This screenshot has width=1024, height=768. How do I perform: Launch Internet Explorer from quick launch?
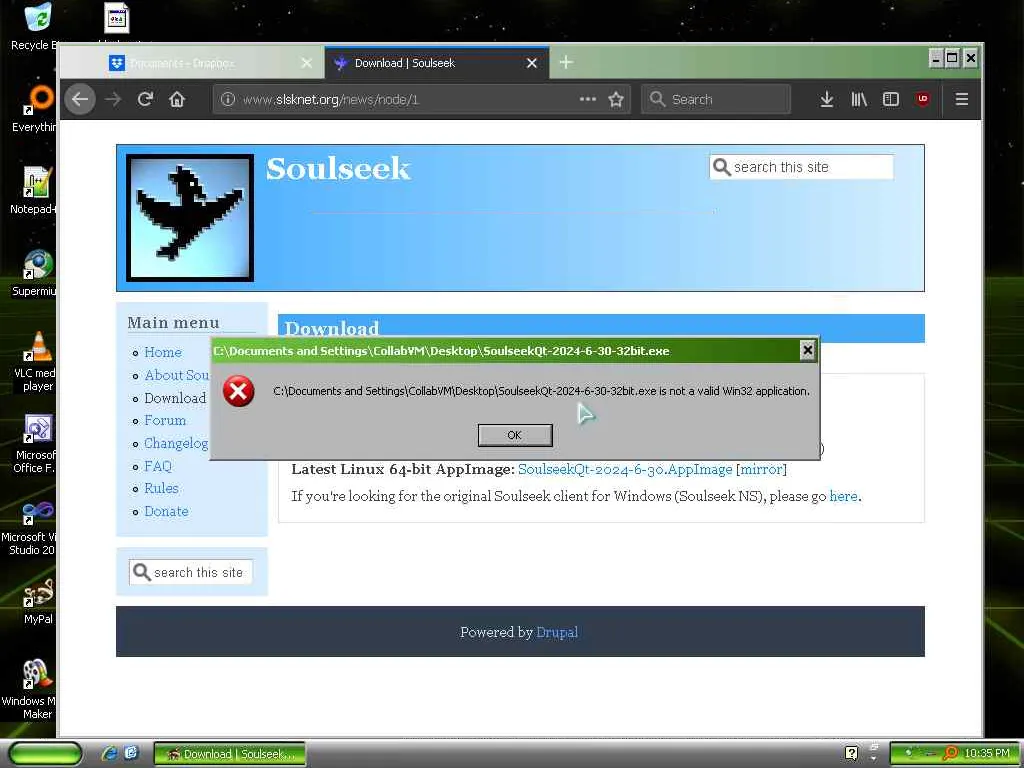(x=109, y=754)
